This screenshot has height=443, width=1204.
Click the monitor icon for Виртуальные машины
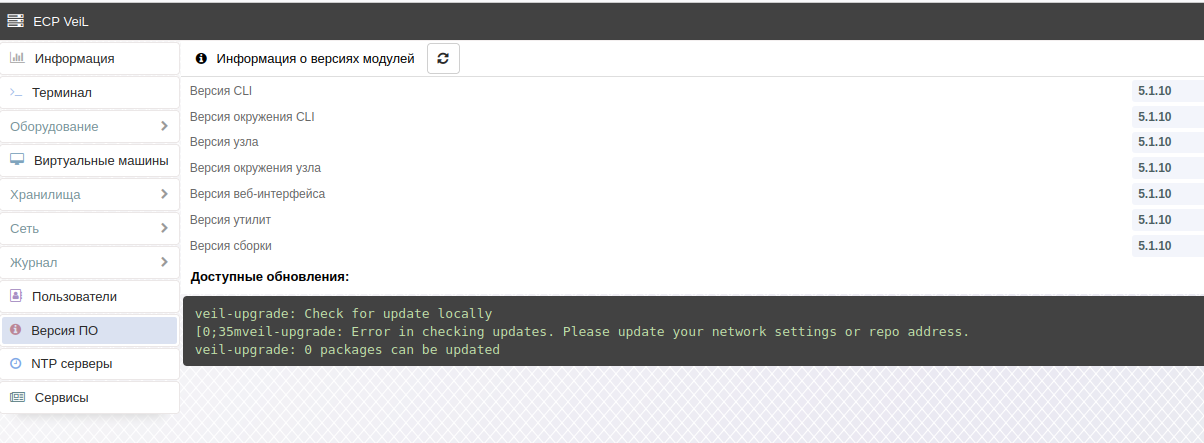tap(17, 160)
